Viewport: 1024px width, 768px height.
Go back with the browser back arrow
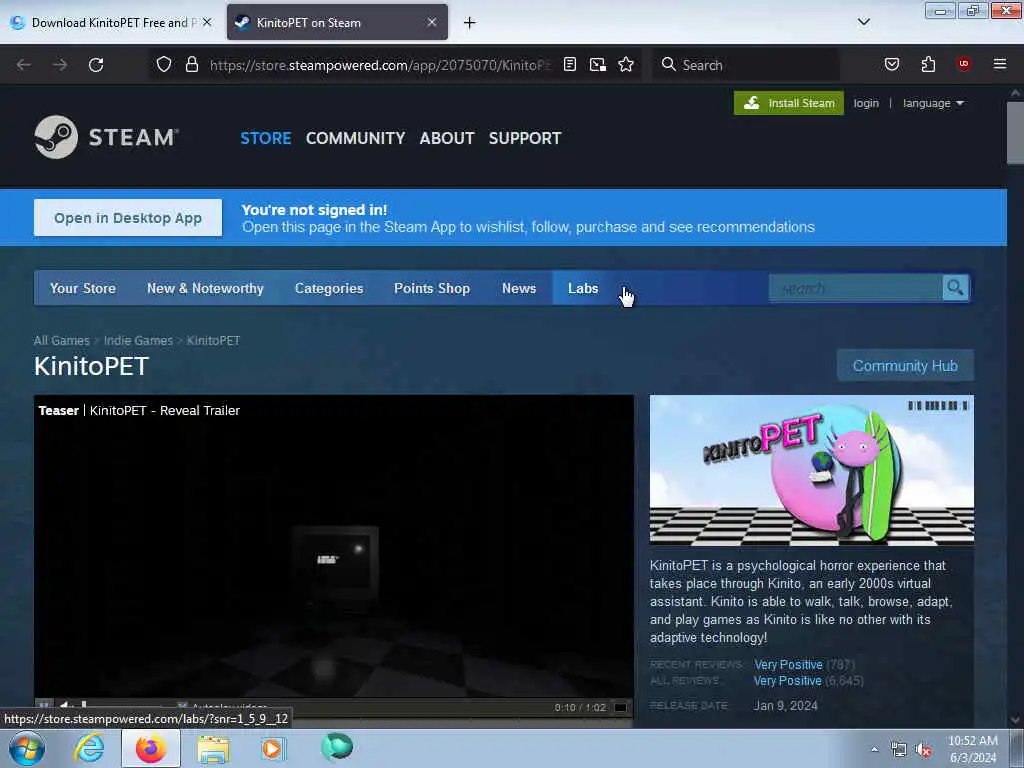coord(24,65)
